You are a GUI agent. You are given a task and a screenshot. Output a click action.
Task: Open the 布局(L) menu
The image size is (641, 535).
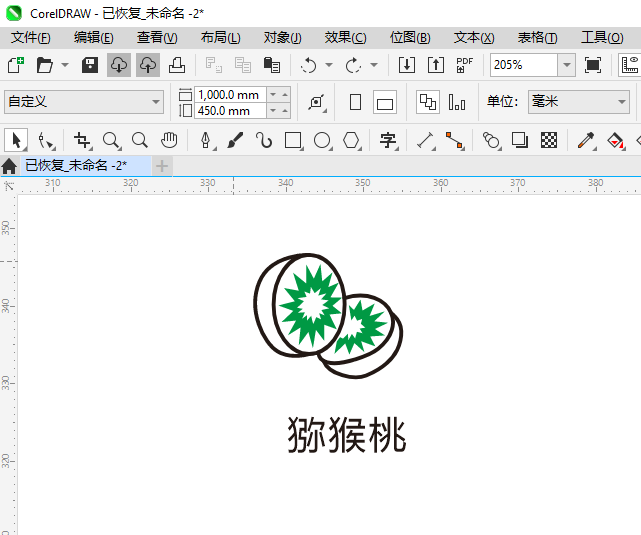220,38
